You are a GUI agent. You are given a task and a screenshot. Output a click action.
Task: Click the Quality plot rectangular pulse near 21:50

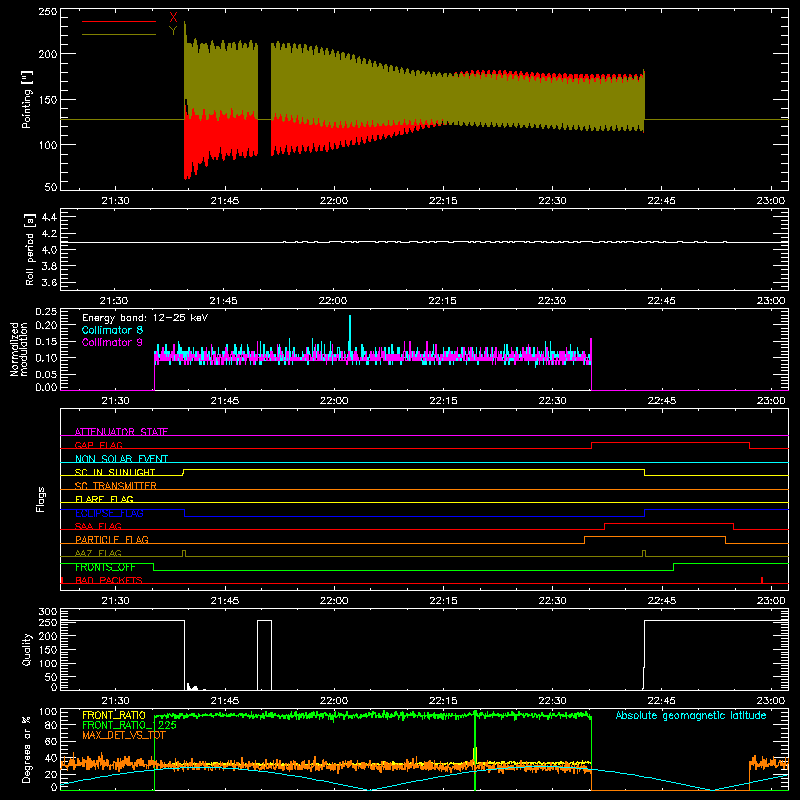tap(264, 655)
